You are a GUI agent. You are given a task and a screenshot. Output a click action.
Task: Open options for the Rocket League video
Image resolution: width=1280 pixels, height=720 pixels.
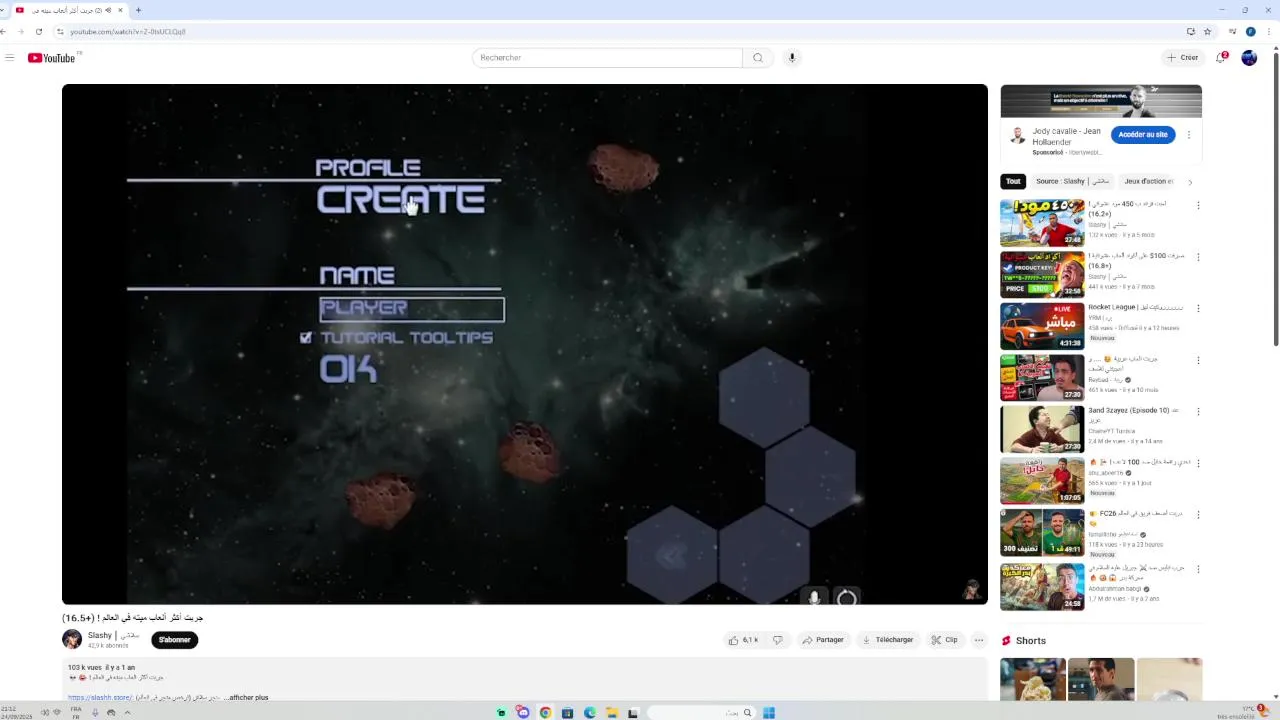pos(1198,309)
